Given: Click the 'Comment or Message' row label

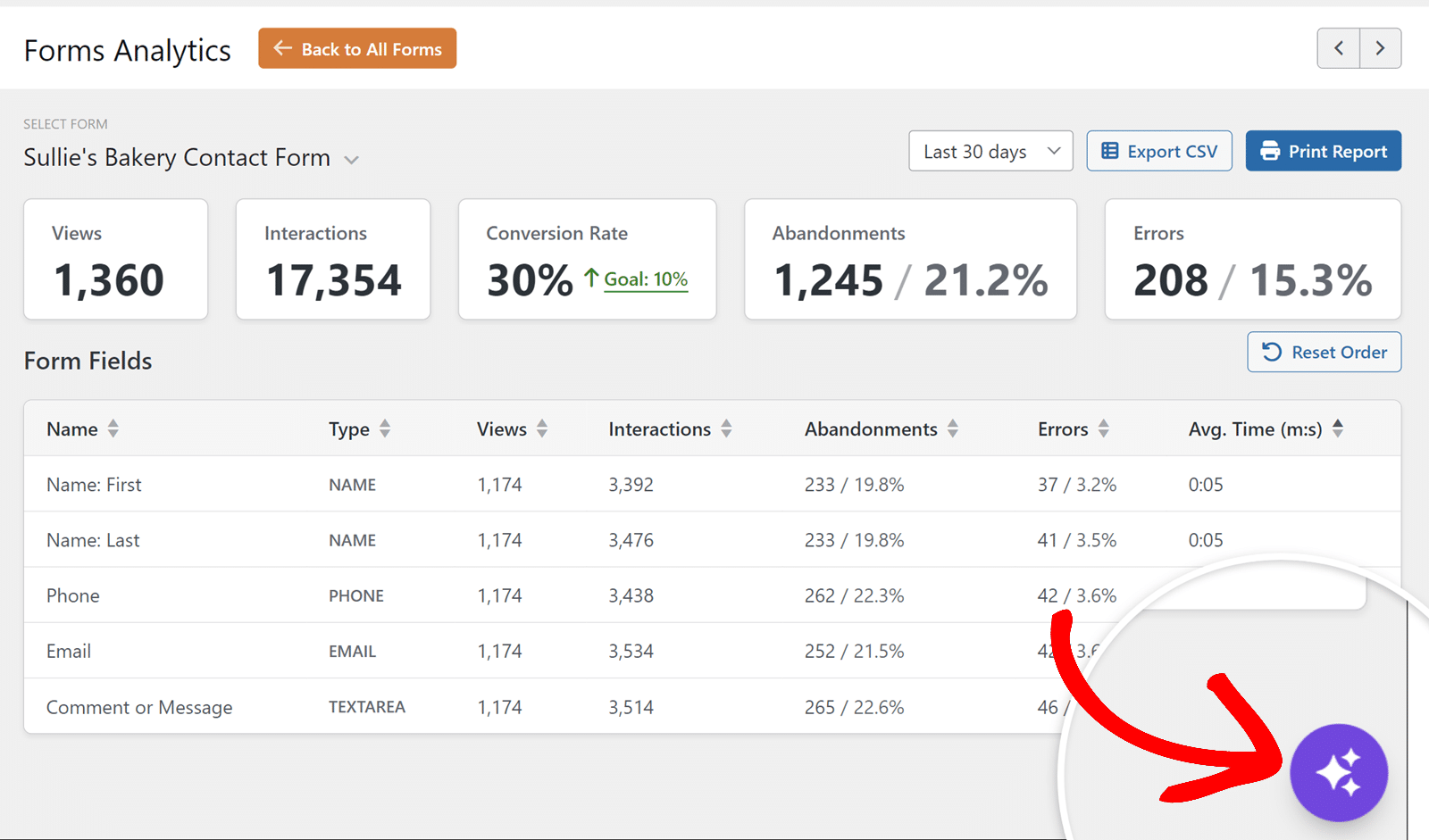Looking at the screenshot, I should (139, 707).
